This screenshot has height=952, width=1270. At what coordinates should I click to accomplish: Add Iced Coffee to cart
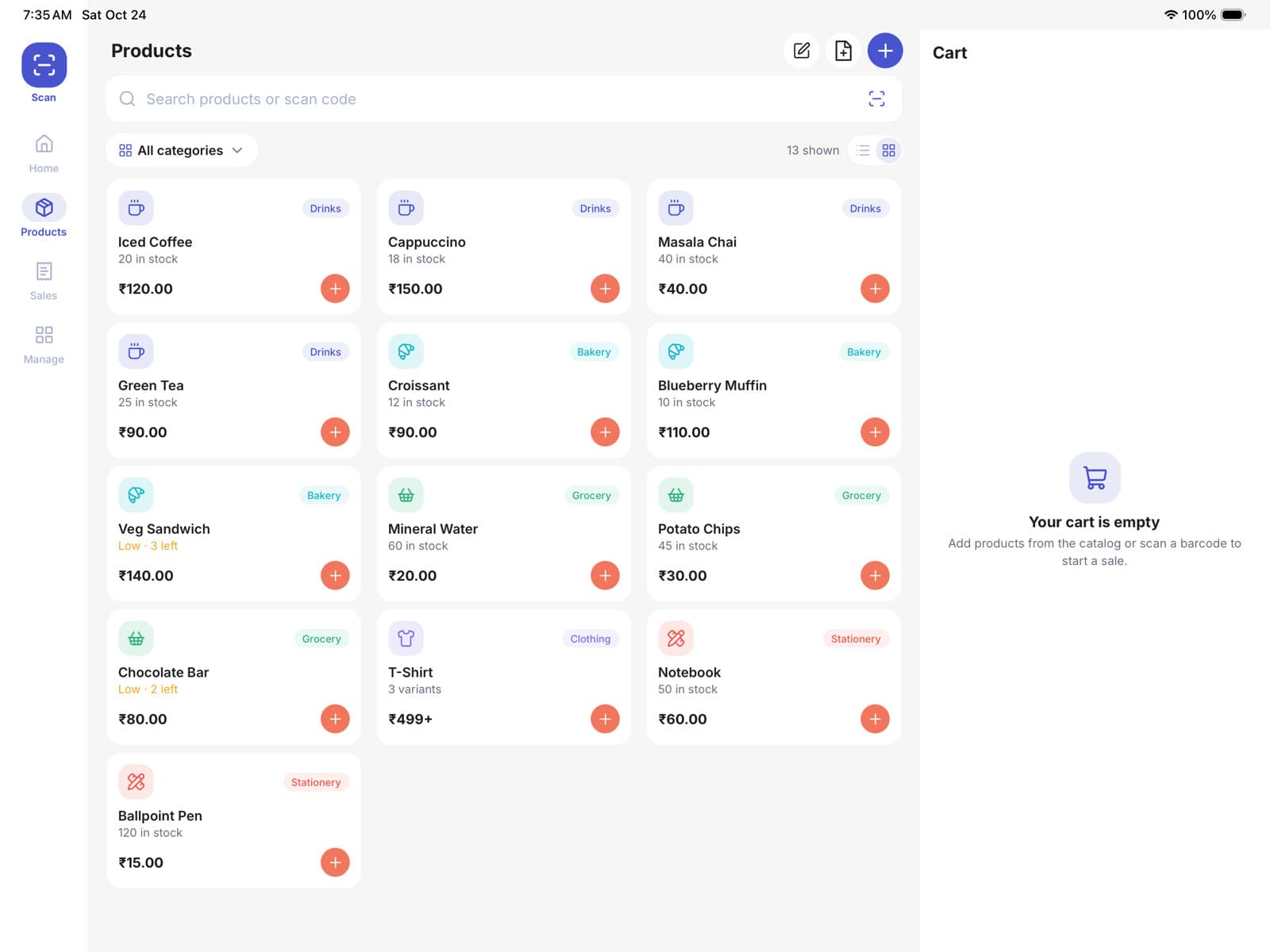click(x=335, y=289)
